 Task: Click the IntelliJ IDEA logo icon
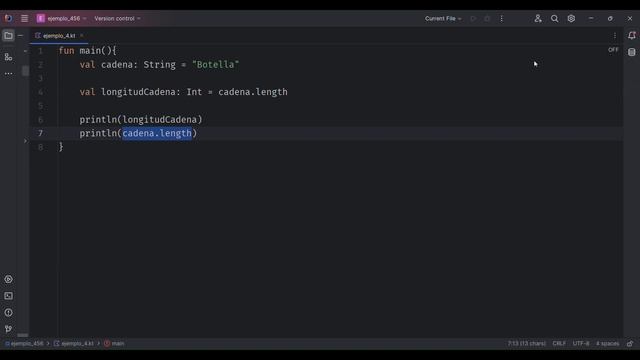(8, 18)
